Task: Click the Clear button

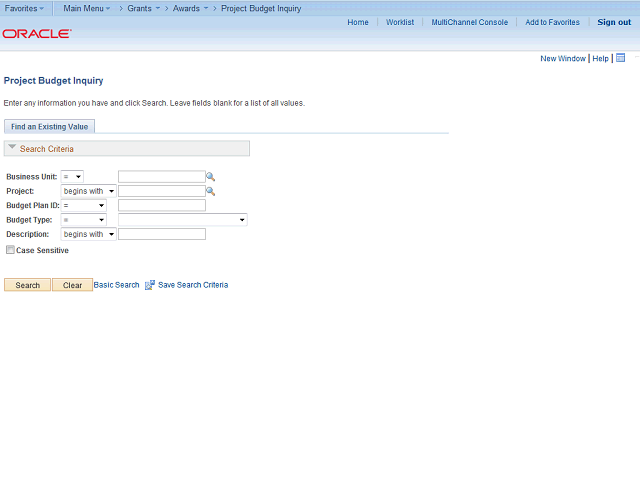Action: (x=72, y=285)
